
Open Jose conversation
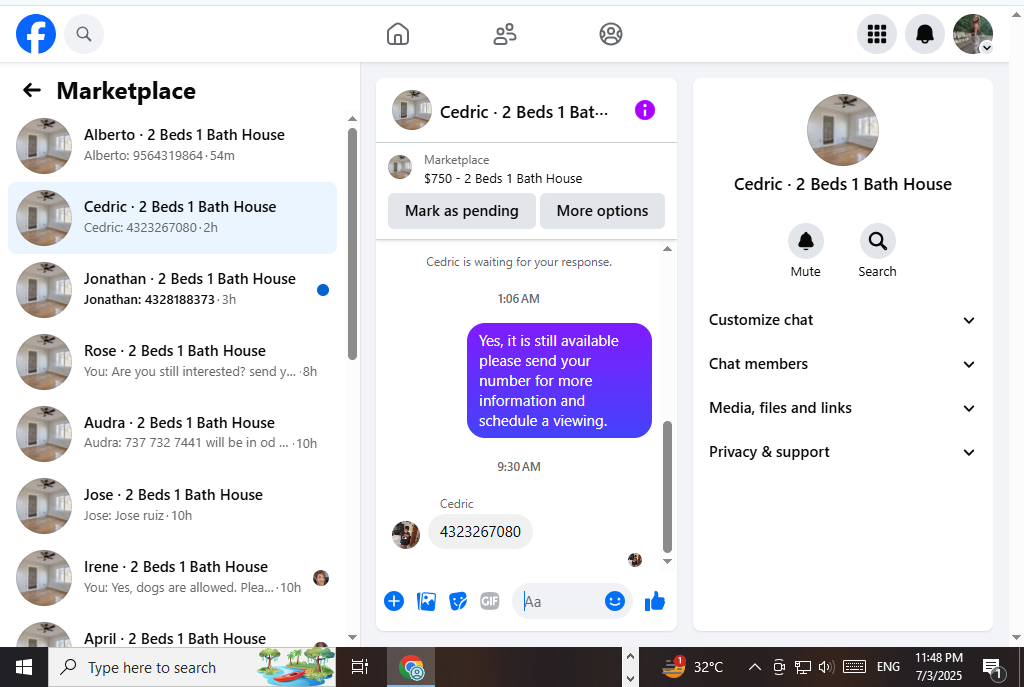click(172, 505)
